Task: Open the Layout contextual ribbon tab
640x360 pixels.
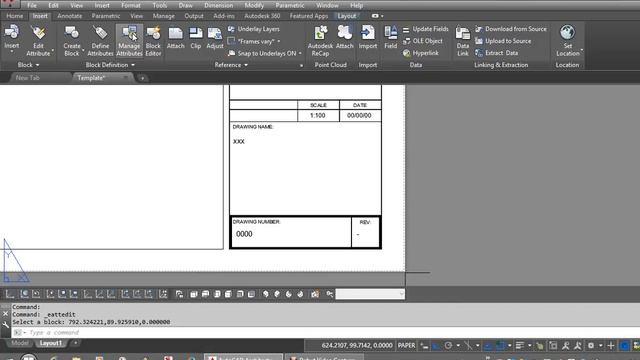Action: [x=347, y=16]
